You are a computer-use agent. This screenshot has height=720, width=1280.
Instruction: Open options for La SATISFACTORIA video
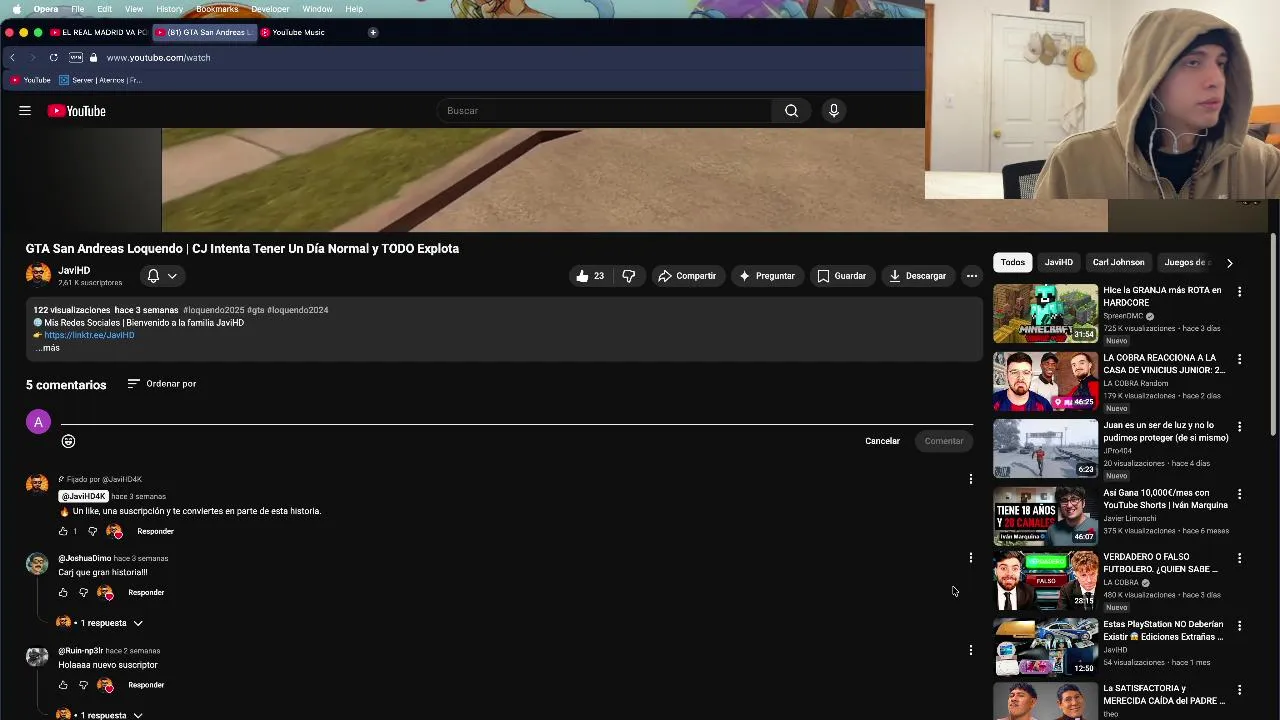click(1239, 690)
